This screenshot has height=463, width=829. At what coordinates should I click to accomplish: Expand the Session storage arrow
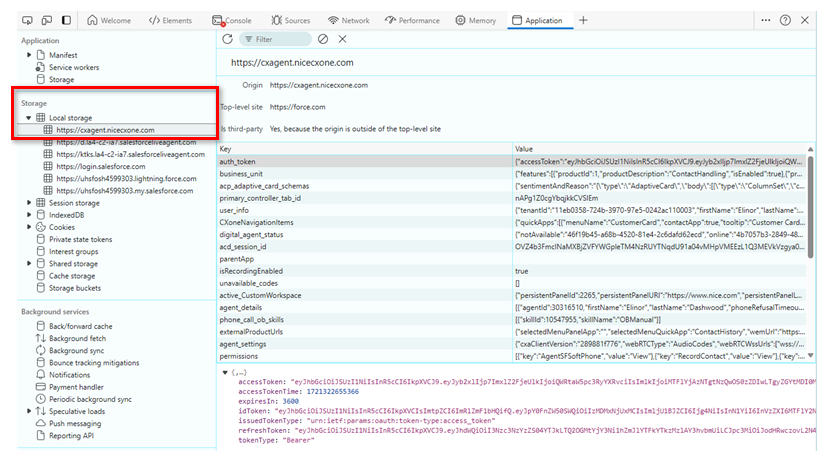click(x=29, y=202)
